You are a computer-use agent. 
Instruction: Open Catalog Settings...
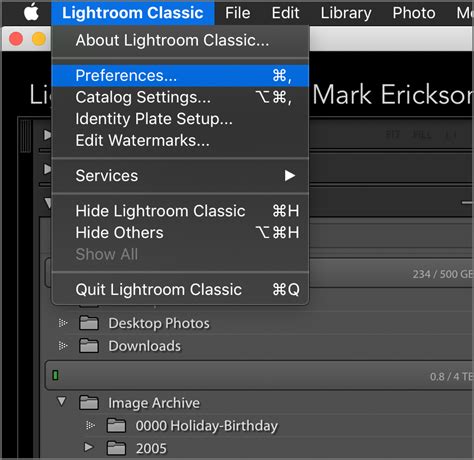[180, 97]
